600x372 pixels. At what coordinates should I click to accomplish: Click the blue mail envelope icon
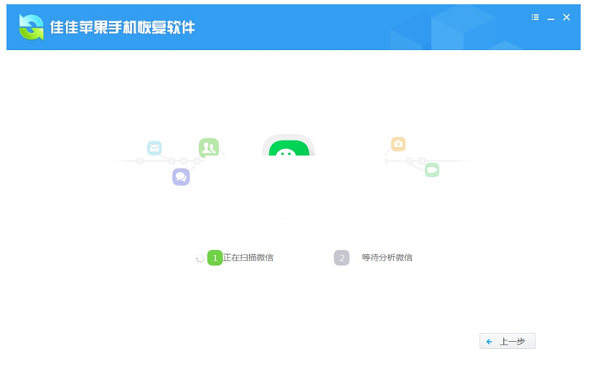point(154,148)
